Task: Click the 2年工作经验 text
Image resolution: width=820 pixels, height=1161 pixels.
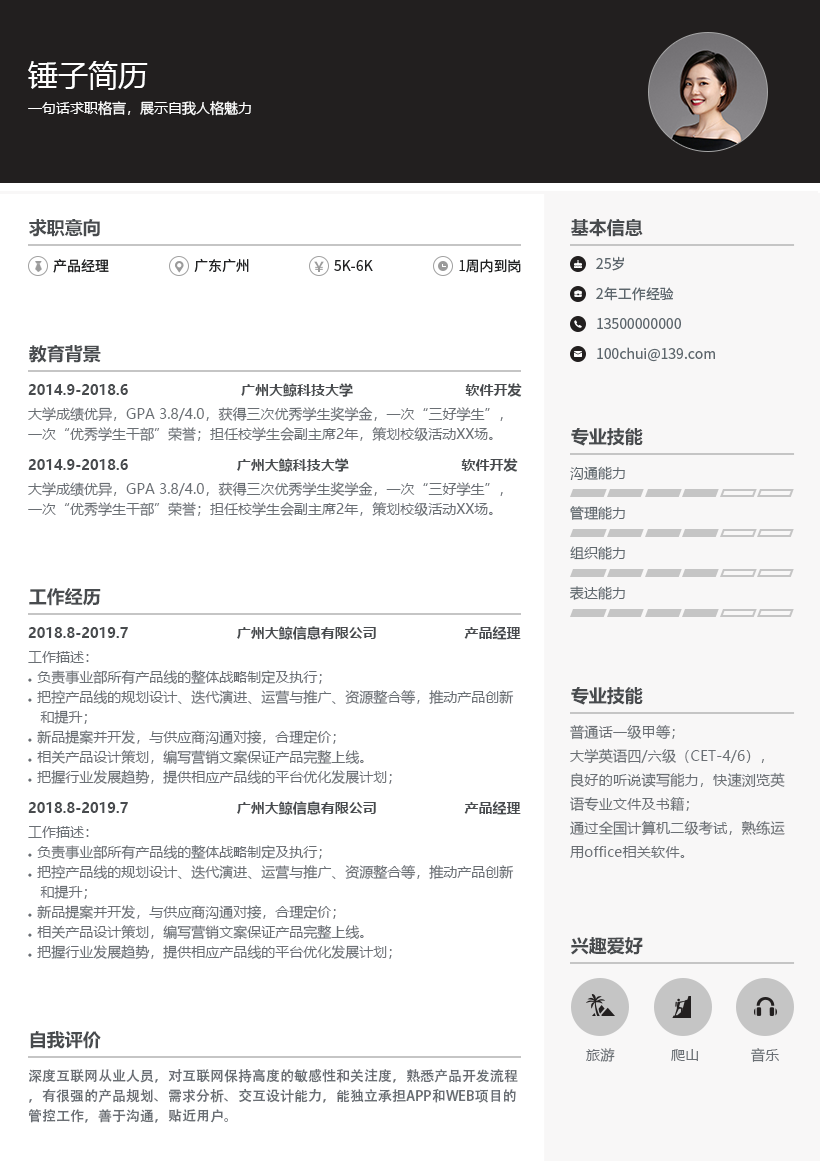Action: tap(634, 294)
